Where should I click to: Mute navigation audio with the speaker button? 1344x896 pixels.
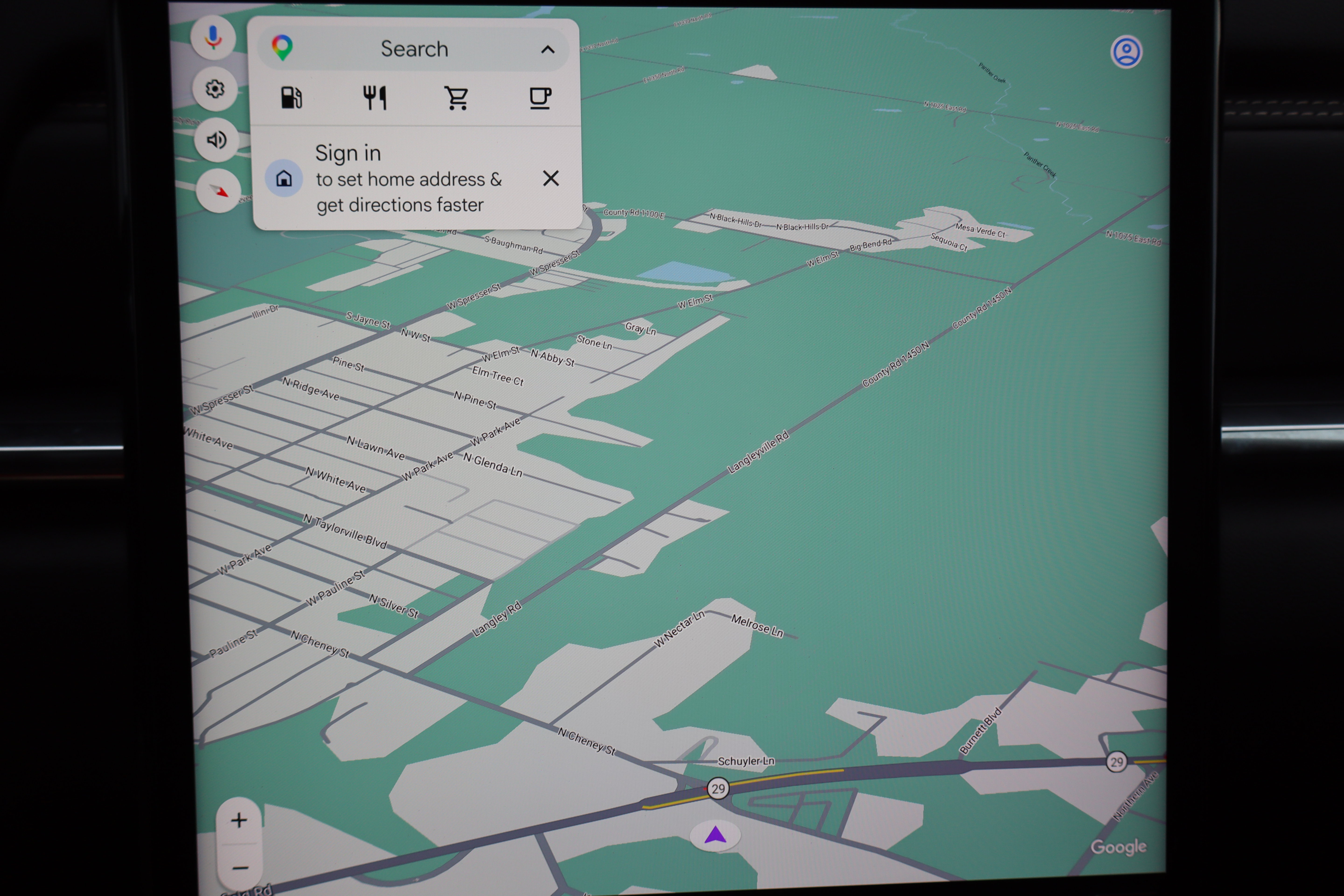coord(217,140)
